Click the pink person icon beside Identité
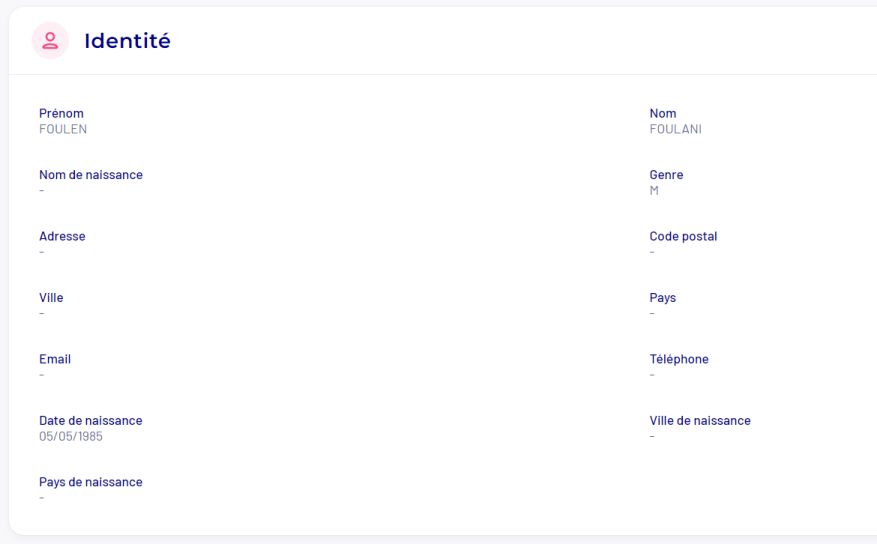Image resolution: width=877 pixels, height=544 pixels. click(x=50, y=41)
